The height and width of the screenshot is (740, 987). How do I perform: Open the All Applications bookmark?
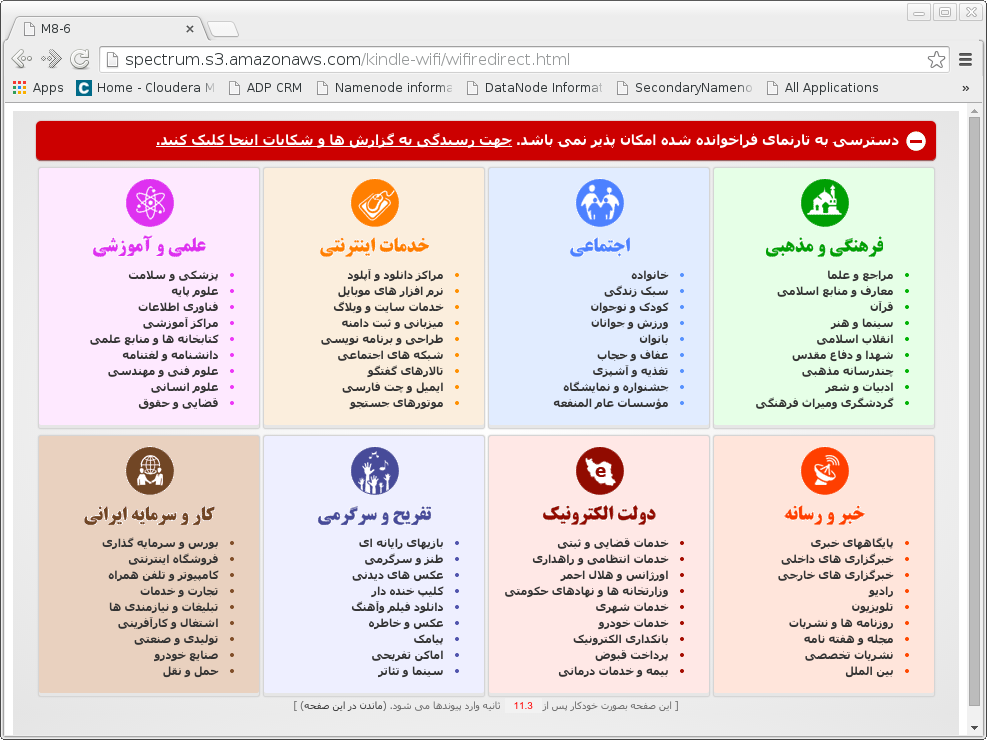(822, 87)
